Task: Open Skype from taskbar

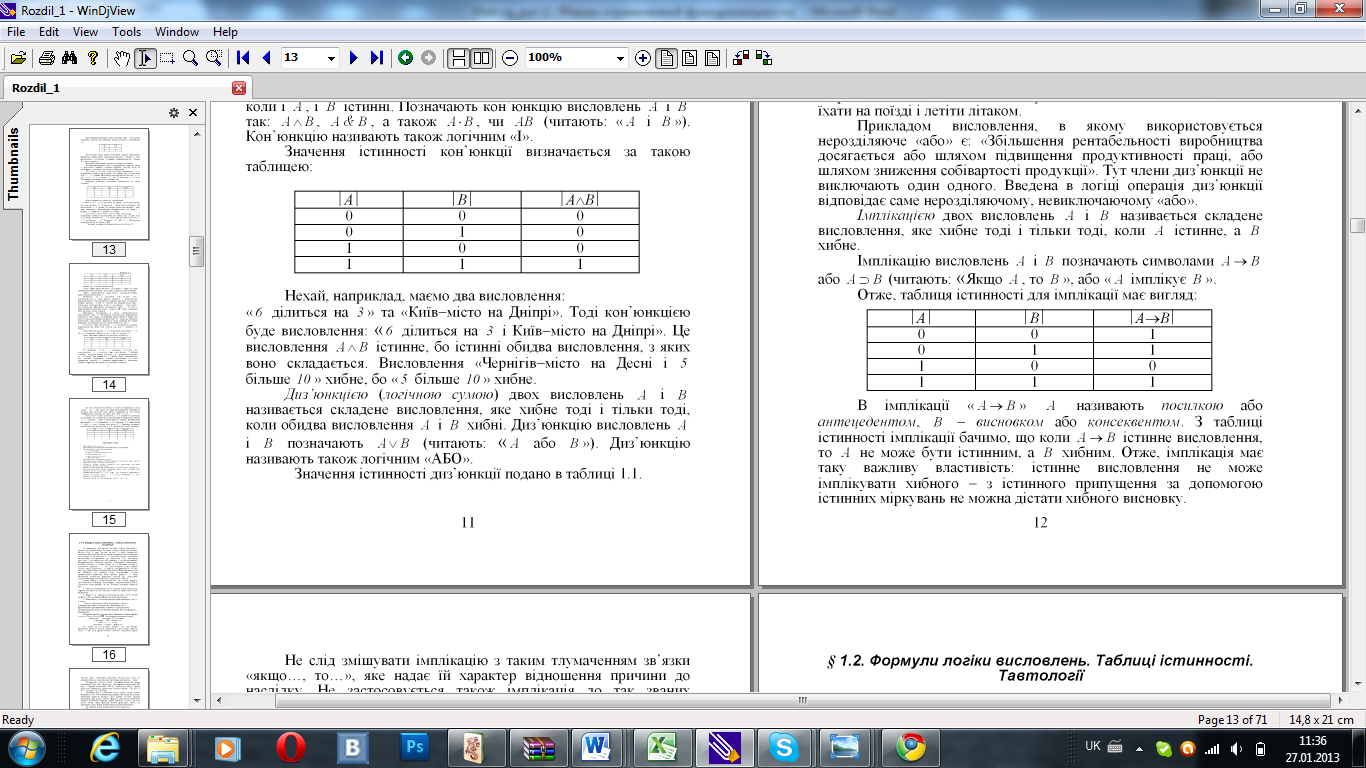Action: [x=784, y=747]
